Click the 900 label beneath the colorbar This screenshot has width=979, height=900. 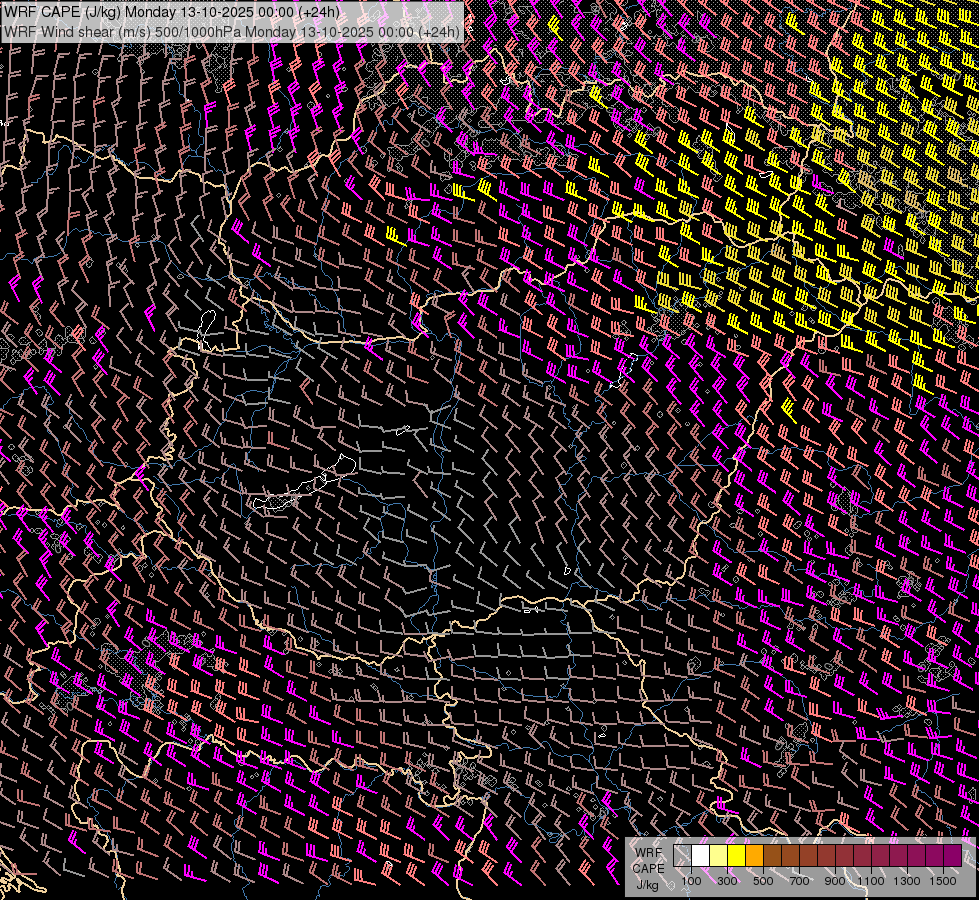pos(835,881)
